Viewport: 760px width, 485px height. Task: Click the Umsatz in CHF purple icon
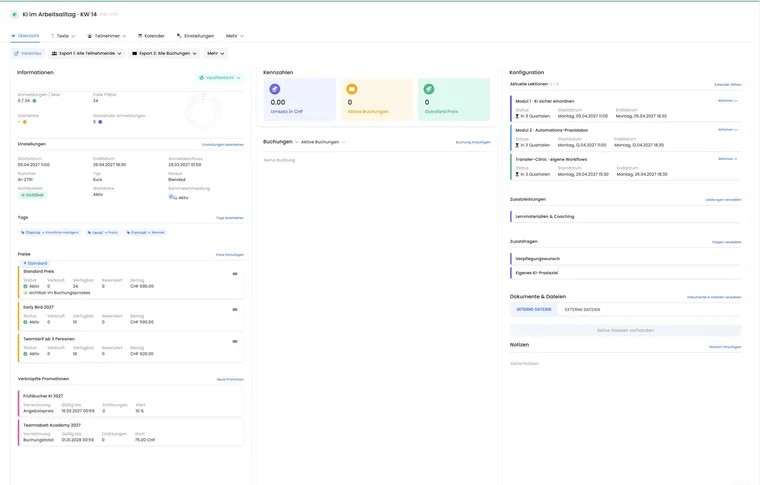[275, 89]
